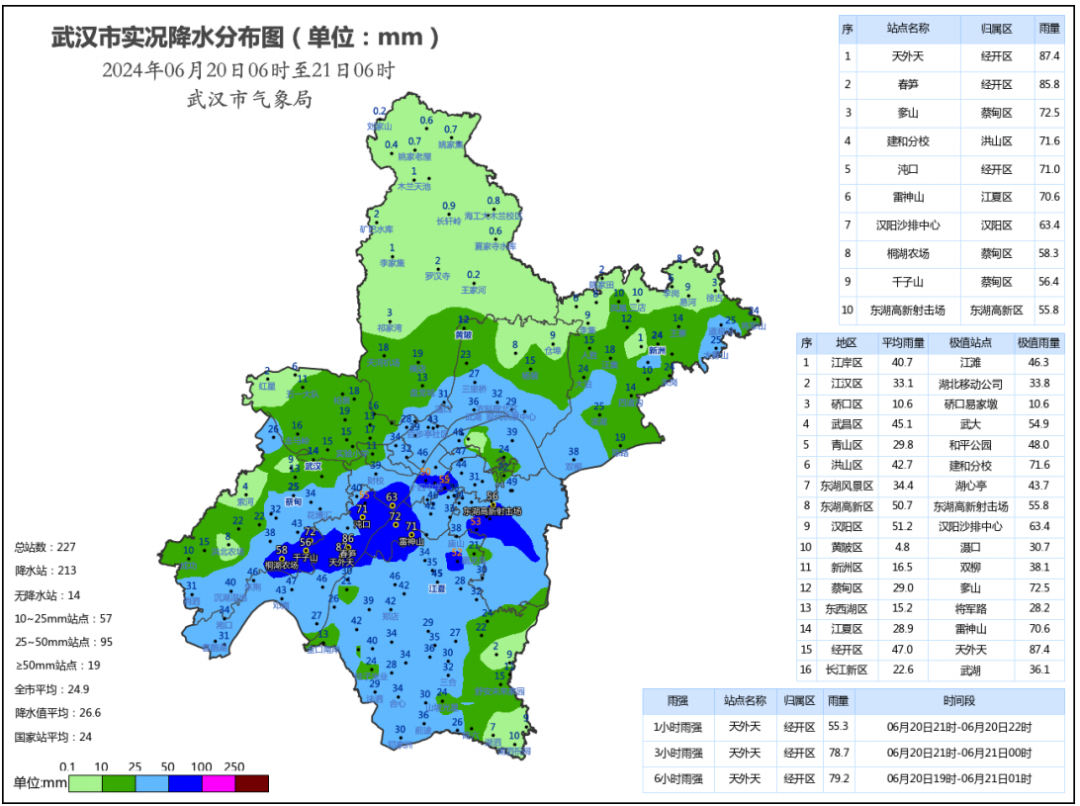
Task: Select the light blue 25–50 mm legend swatch
Action: point(151,783)
